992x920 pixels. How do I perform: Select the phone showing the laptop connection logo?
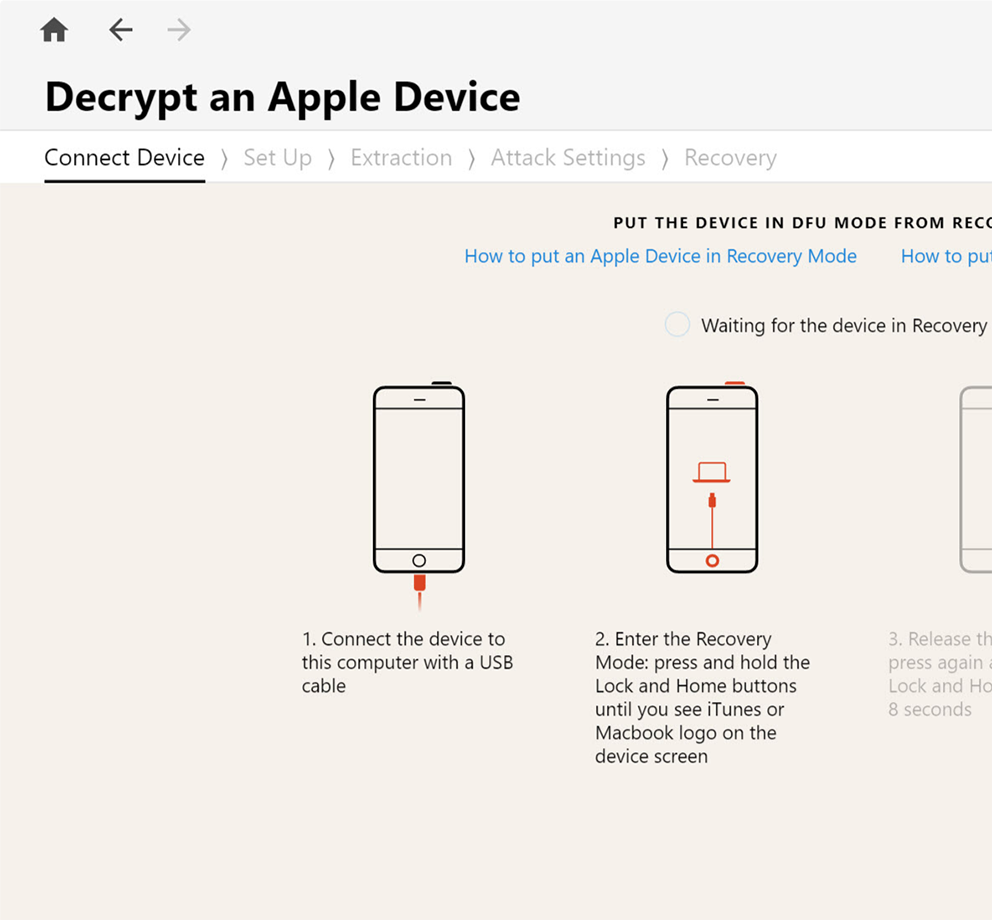(x=711, y=478)
